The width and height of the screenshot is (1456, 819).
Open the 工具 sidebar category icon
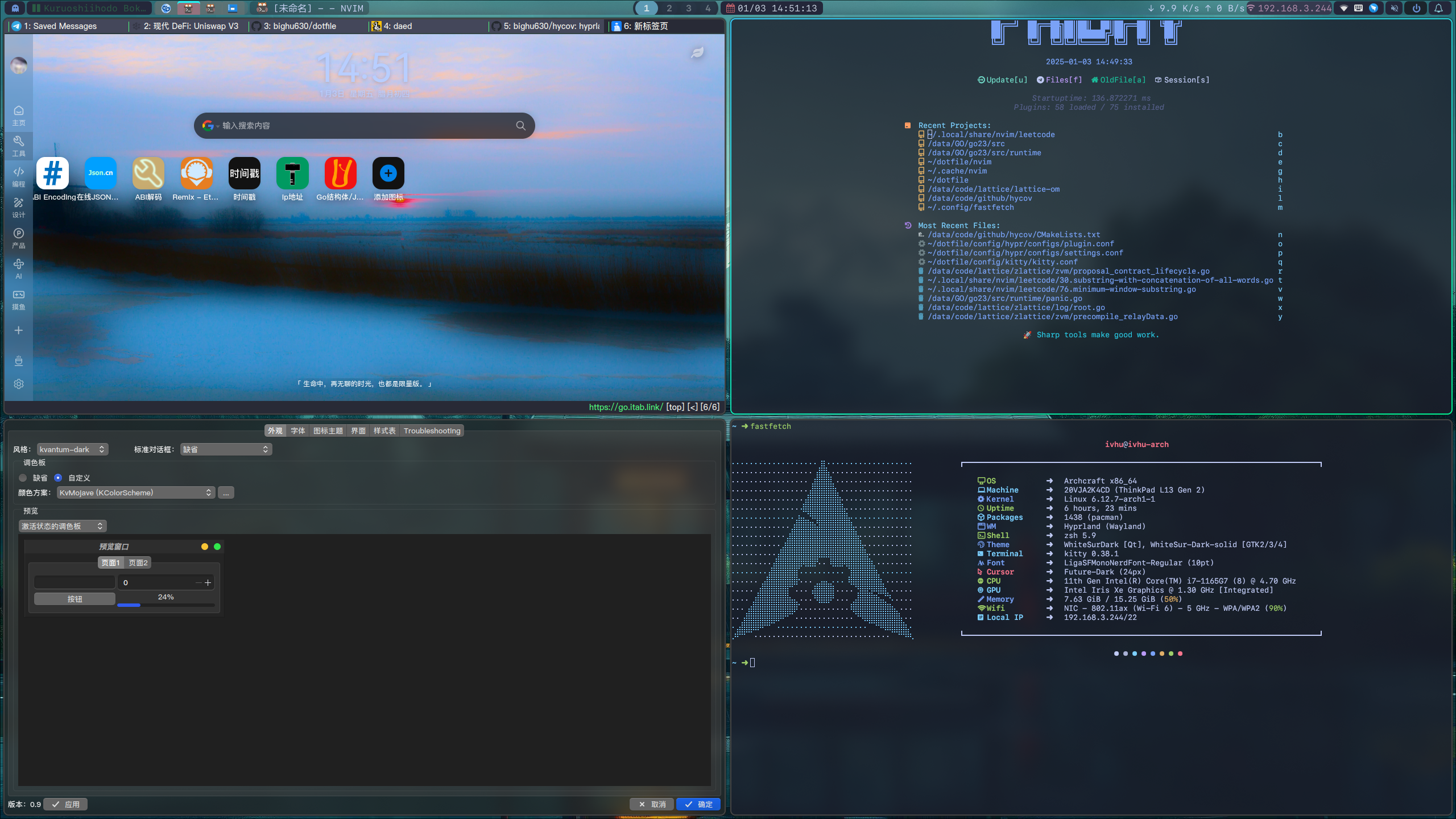coord(19,145)
